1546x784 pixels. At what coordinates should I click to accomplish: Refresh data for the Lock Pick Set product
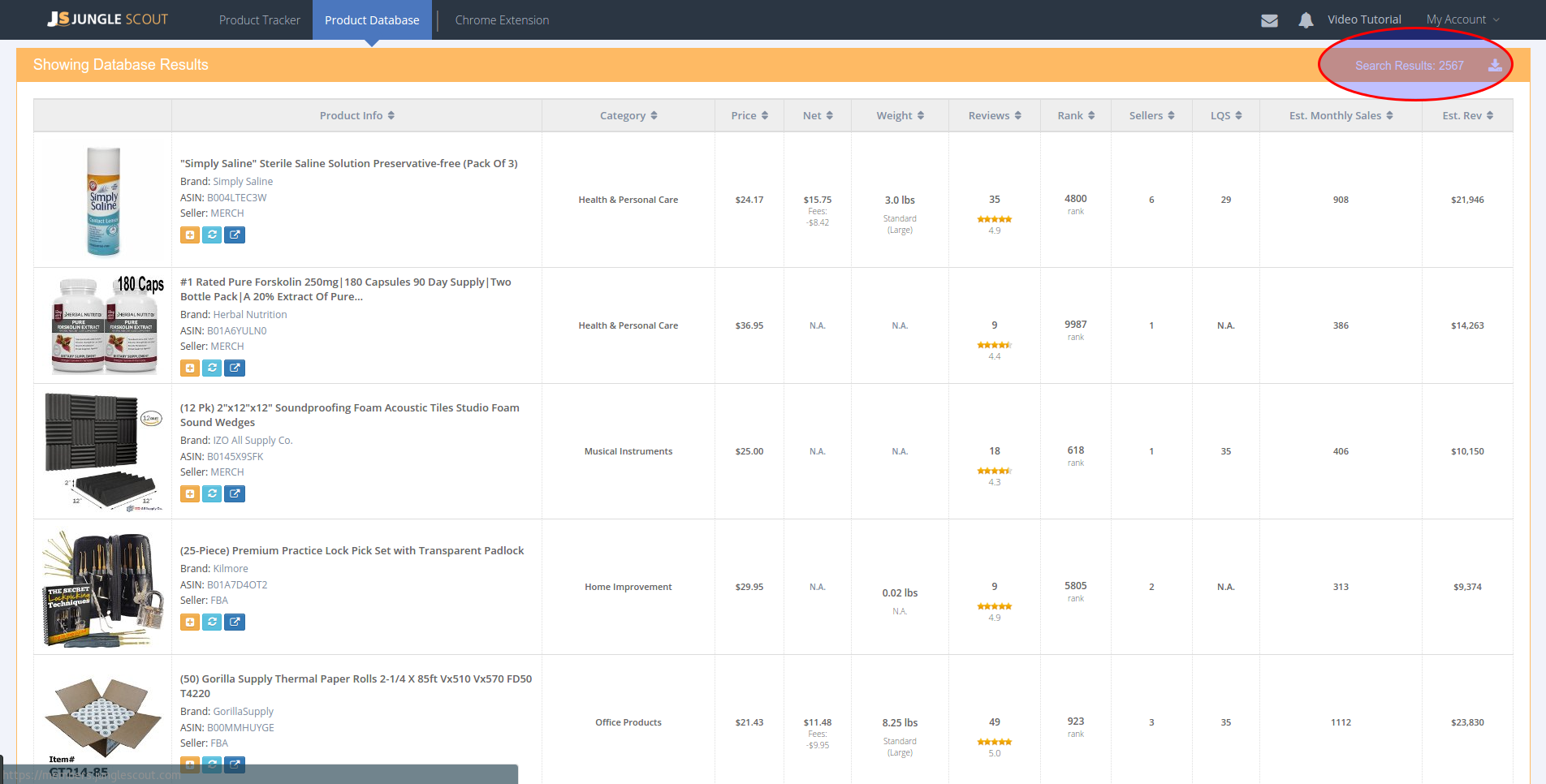(x=212, y=622)
